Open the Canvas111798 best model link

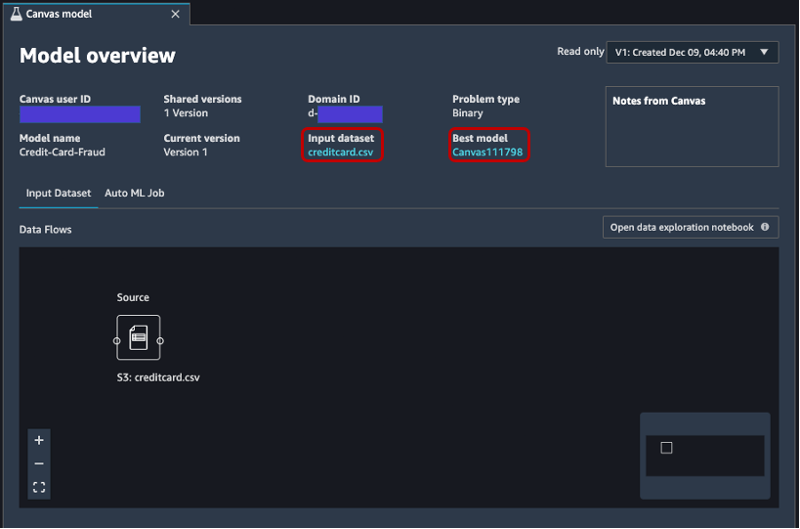(x=487, y=152)
